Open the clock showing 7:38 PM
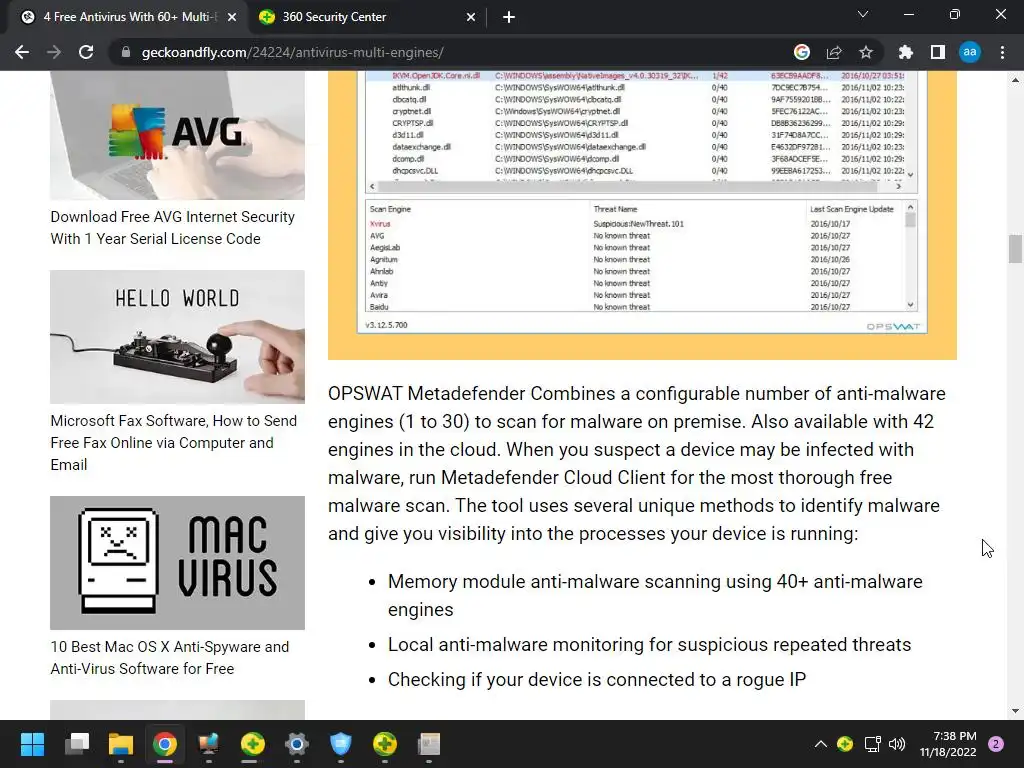Screen dimensions: 1024x768 pos(948,744)
